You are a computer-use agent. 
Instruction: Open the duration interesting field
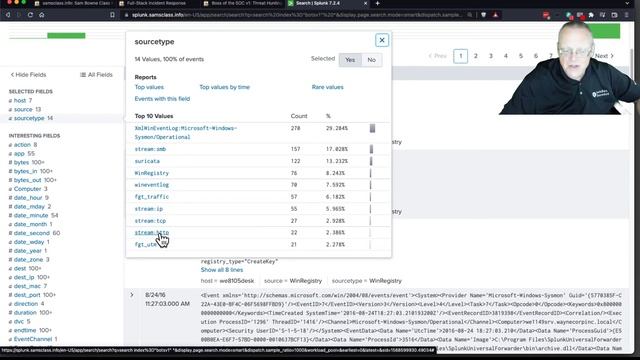click(25, 313)
